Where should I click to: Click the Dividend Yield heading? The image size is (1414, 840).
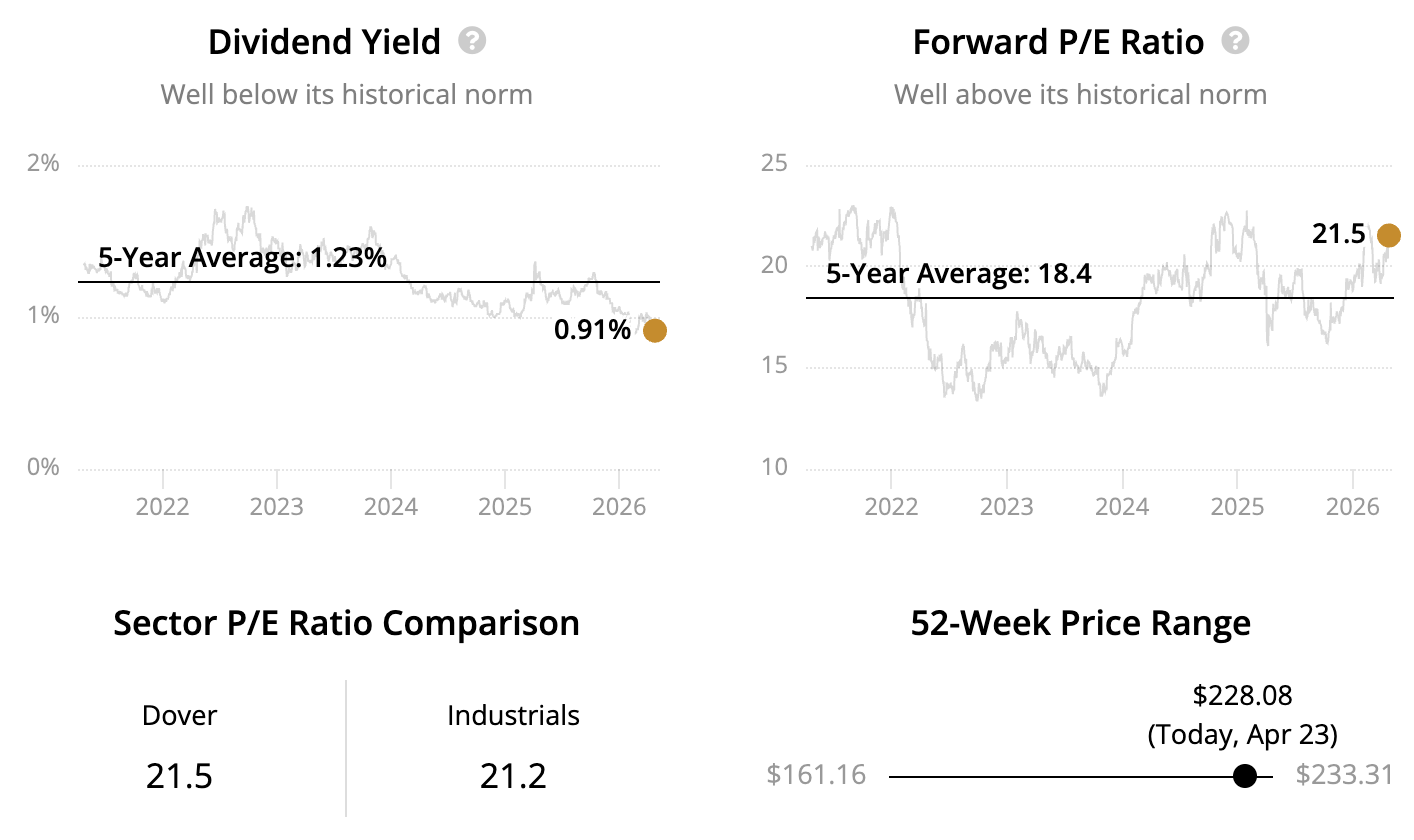(x=324, y=42)
